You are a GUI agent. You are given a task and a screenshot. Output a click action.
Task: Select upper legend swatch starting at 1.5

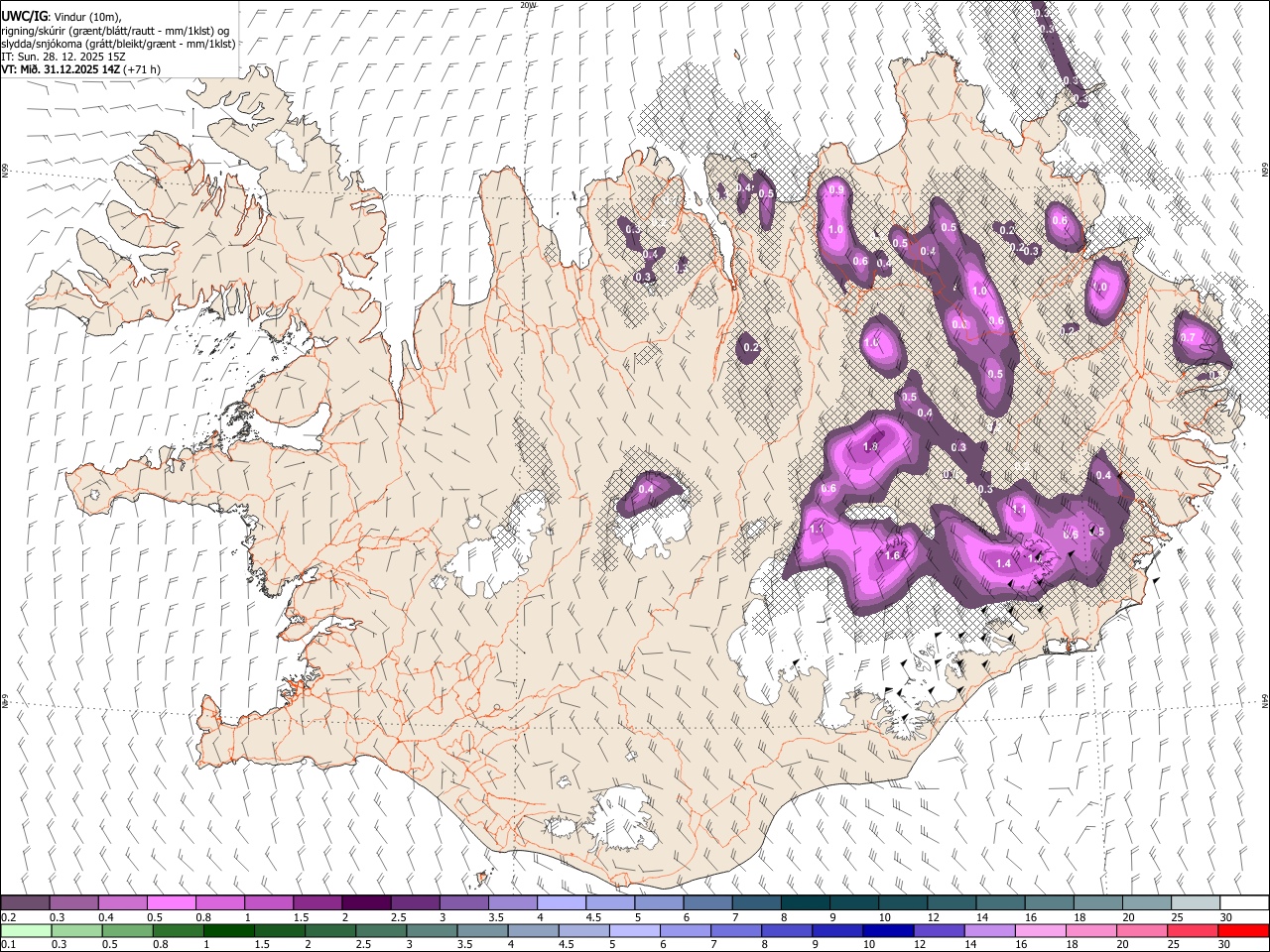pyautogui.click(x=317, y=903)
